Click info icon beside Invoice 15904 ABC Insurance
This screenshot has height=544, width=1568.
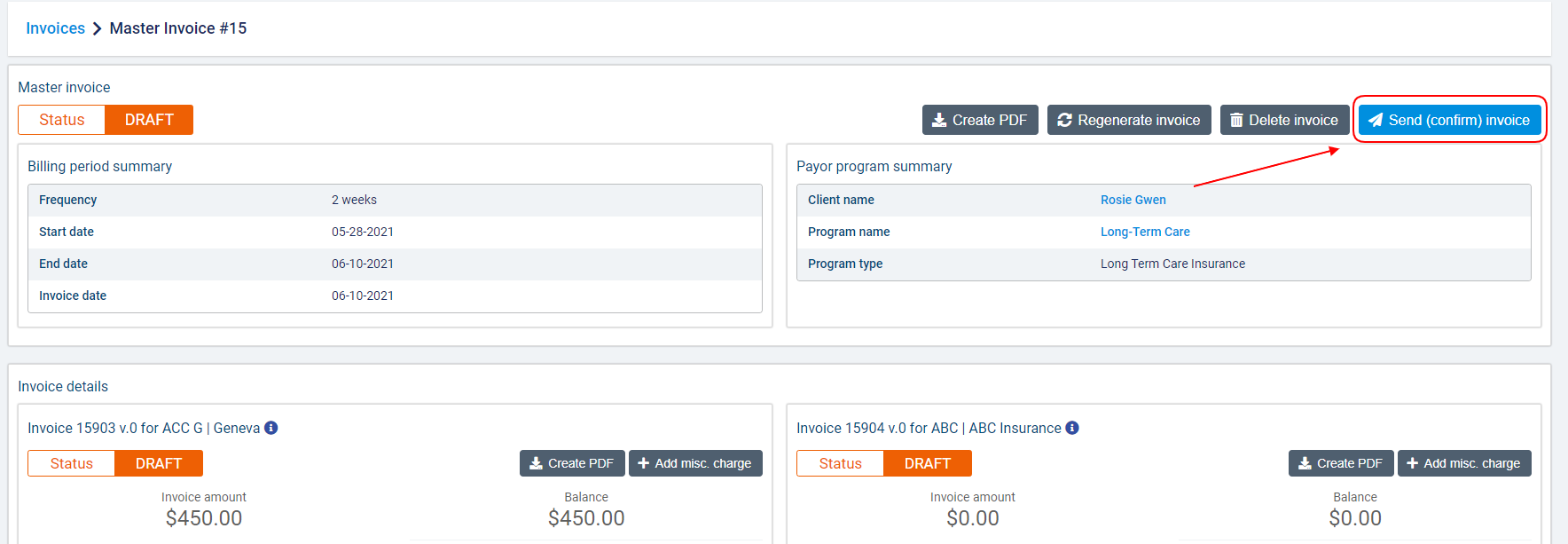[1072, 428]
